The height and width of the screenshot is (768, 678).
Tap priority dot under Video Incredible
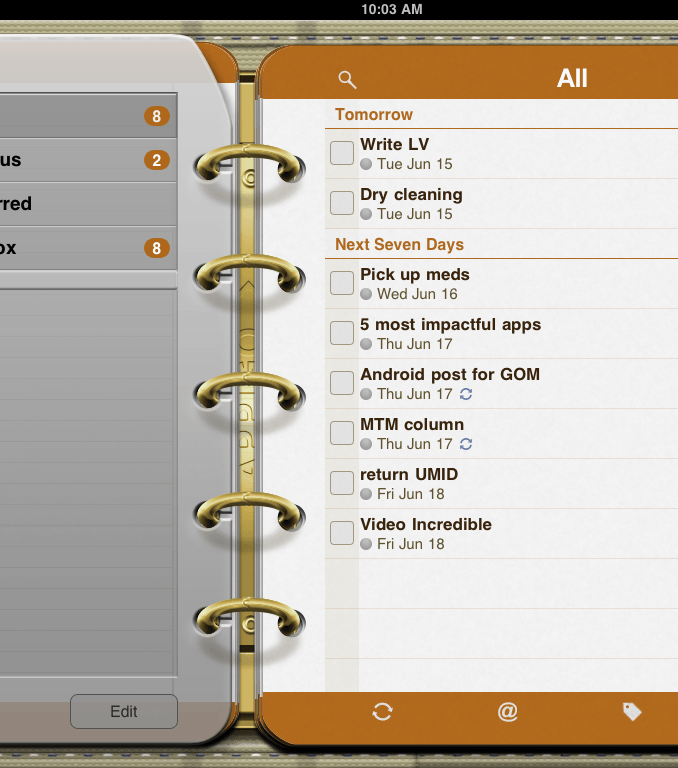click(366, 544)
